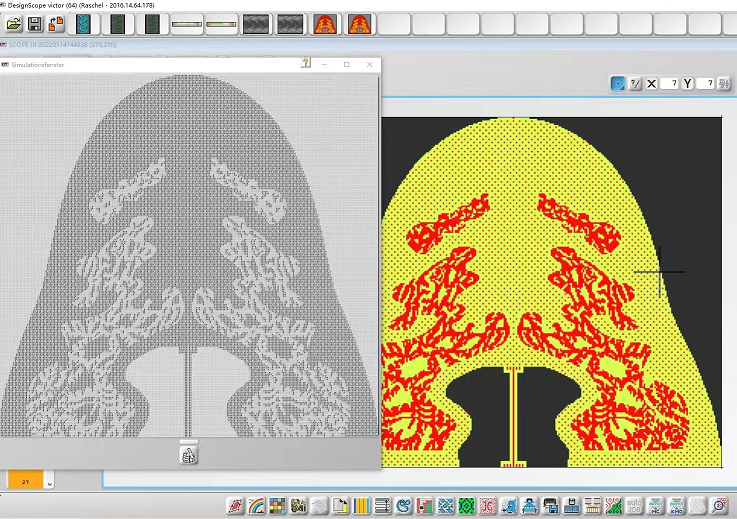Activate the blue point-mode button
The width and height of the screenshot is (737, 519).
pyautogui.click(x=617, y=84)
